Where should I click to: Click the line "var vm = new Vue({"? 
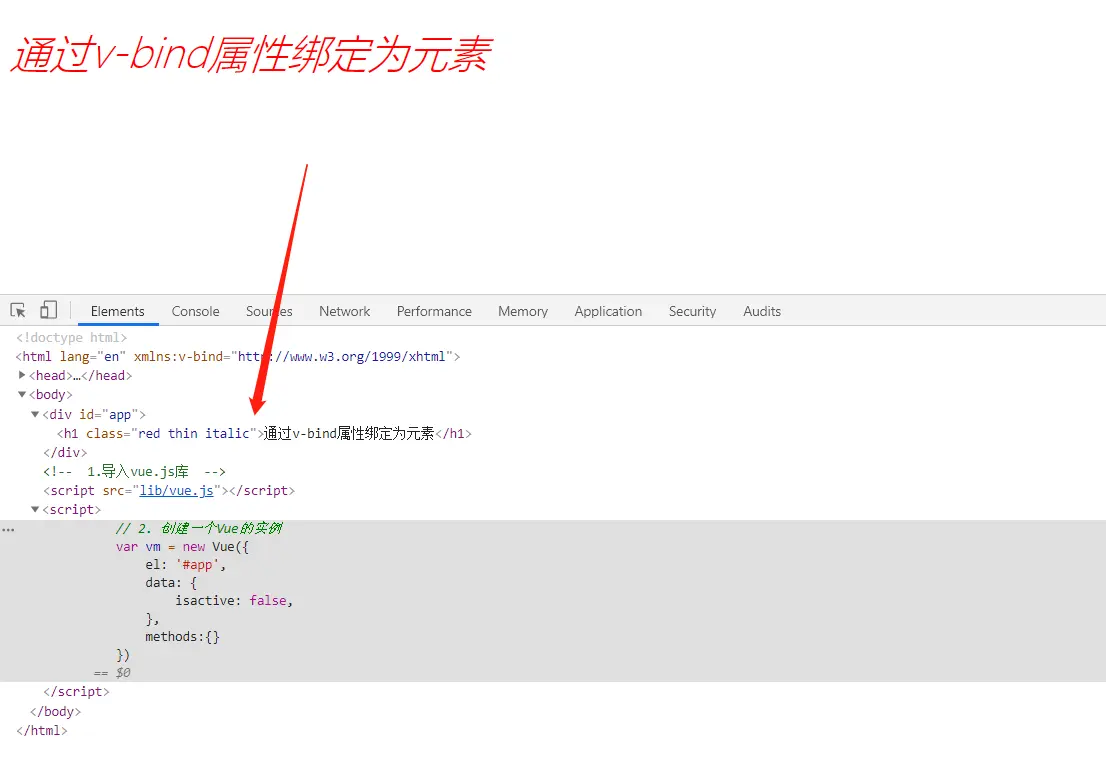182,547
